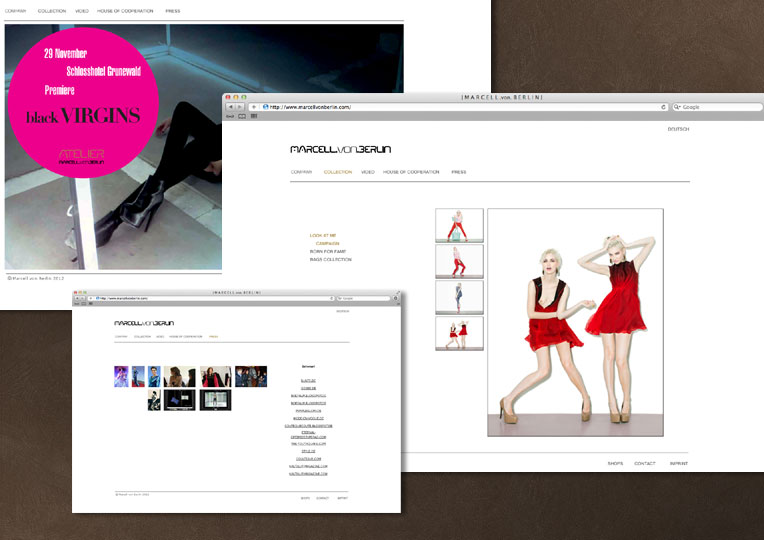
Task: Click the back arrow in the large Safari window
Action: 231,107
